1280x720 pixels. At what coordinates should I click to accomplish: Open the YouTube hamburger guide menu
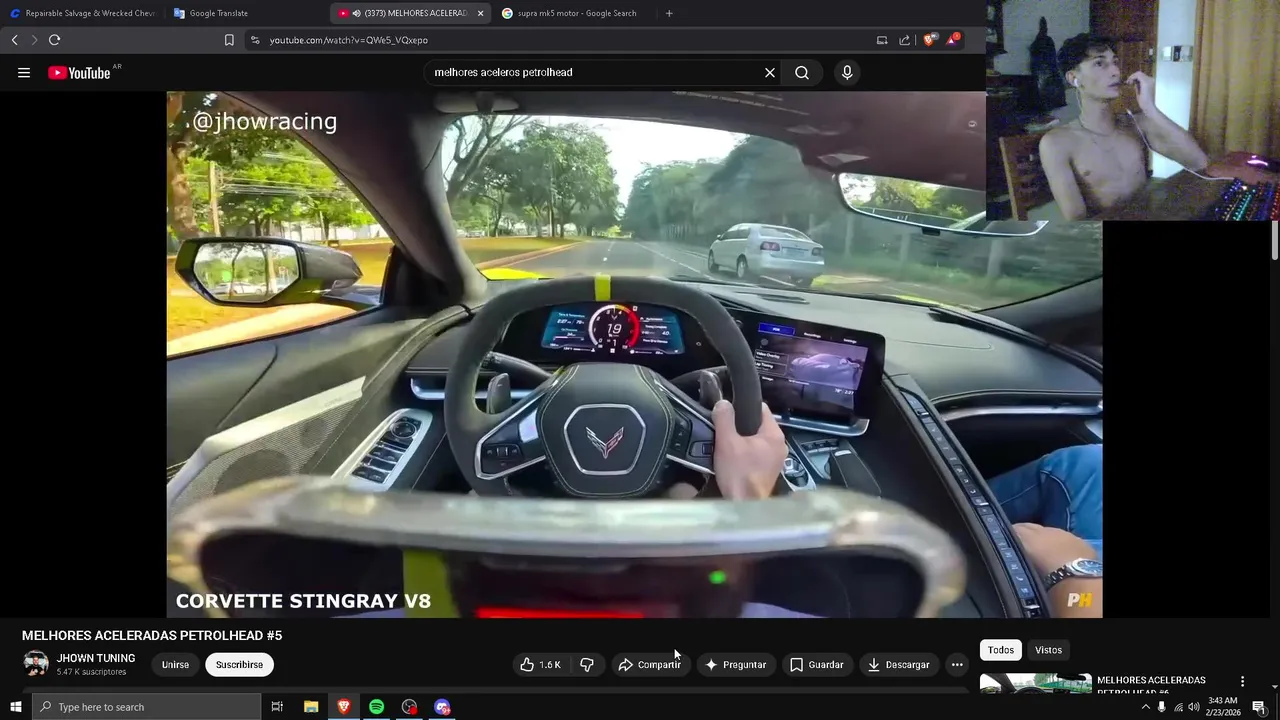pyautogui.click(x=24, y=72)
